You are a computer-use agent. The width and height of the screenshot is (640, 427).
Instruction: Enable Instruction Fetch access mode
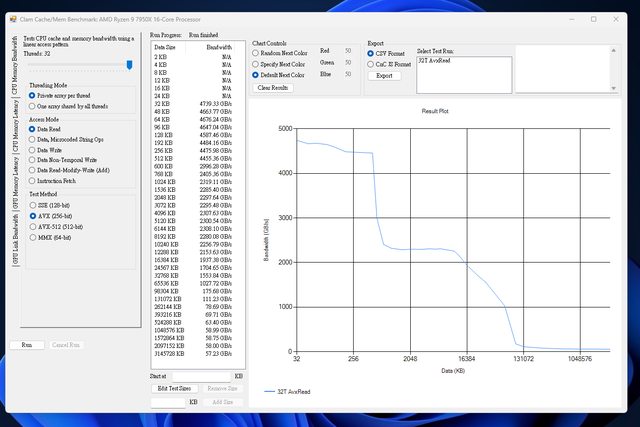pos(32,180)
